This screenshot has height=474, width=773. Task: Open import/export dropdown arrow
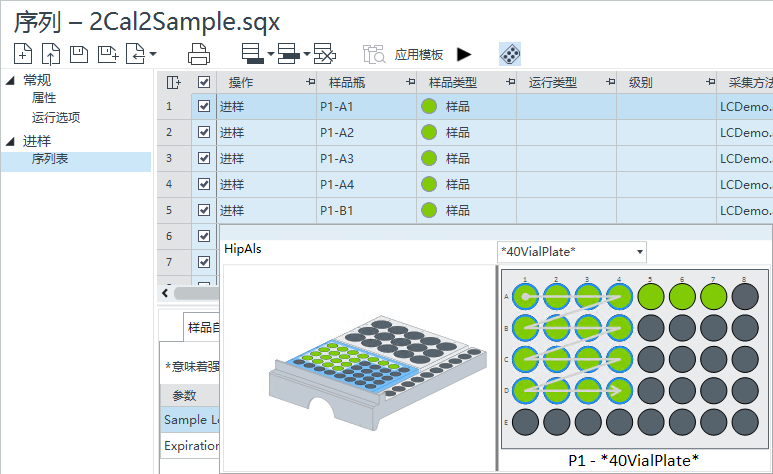(153, 54)
